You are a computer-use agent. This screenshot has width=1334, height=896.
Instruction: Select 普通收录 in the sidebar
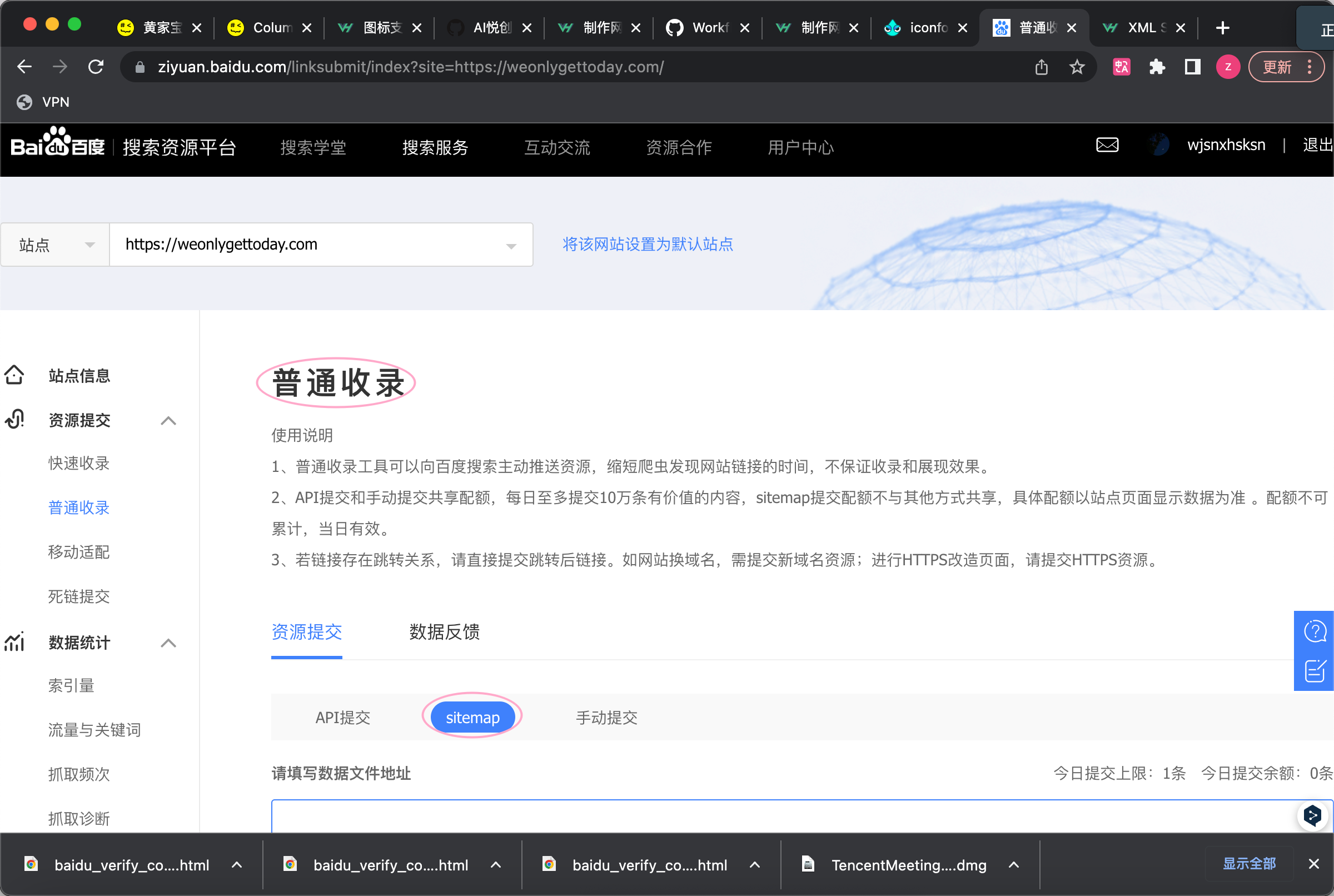(x=79, y=507)
